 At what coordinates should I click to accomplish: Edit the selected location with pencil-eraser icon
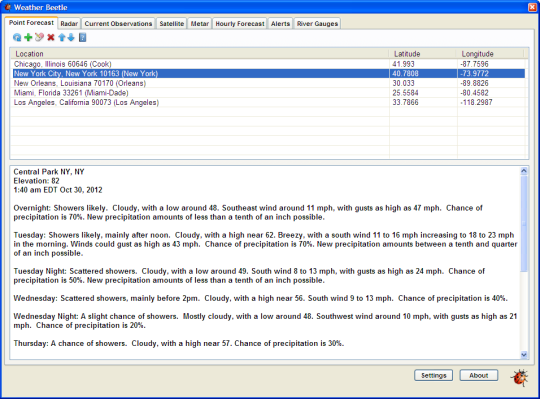tap(39, 37)
